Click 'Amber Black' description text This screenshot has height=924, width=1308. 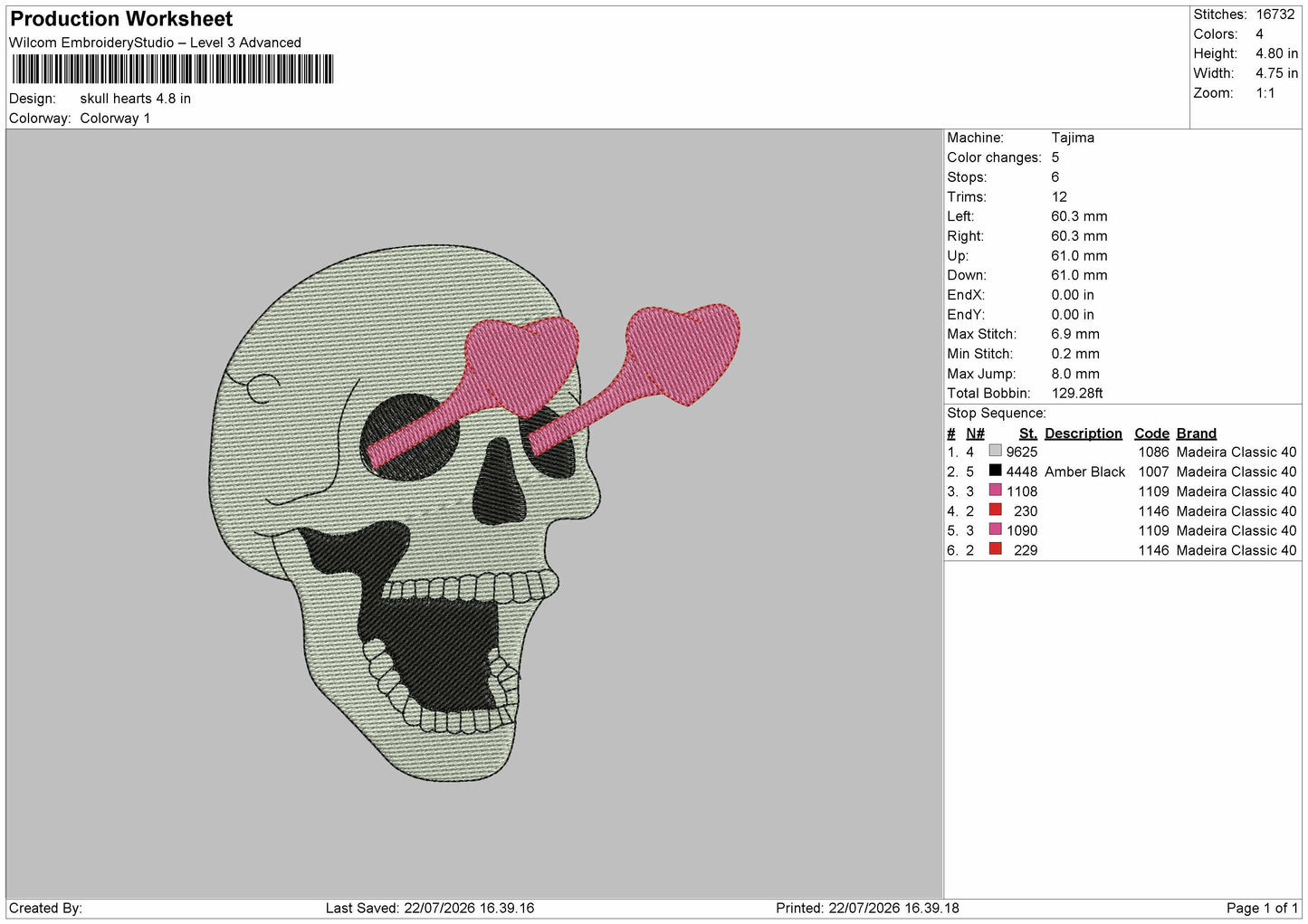(1084, 472)
